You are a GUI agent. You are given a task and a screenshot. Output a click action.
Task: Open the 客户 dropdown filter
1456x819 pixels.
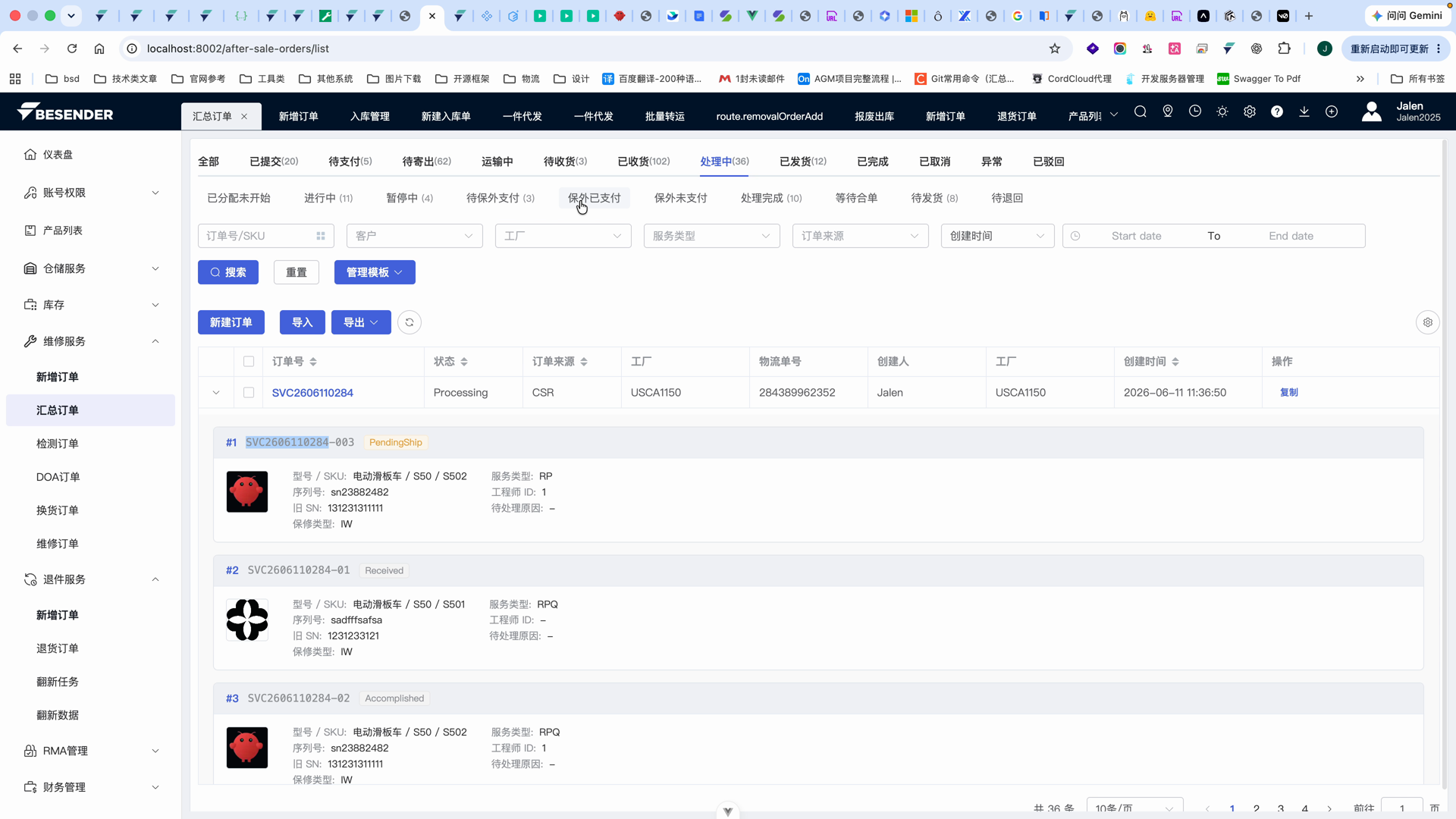pyautogui.click(x=415, y=236)
